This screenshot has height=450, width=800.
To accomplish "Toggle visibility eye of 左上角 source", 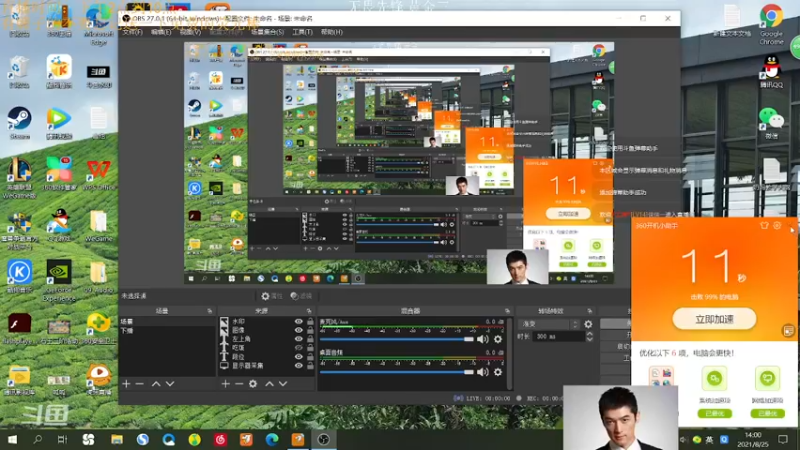I will [x=298, y=339].
